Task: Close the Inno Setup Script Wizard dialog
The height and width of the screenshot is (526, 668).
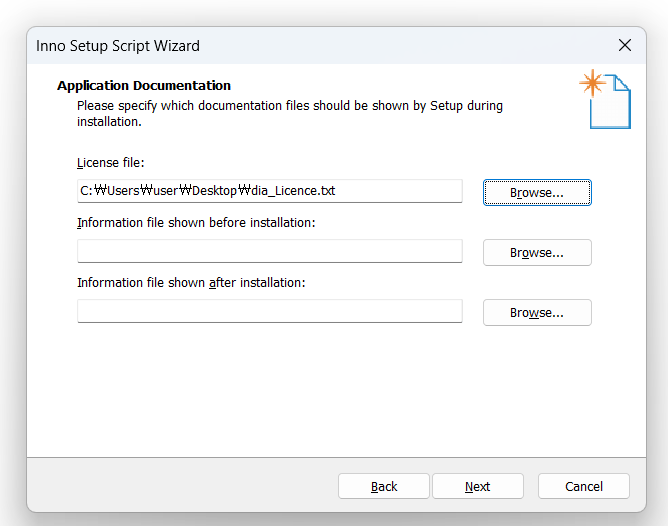Action: [625, 45]
